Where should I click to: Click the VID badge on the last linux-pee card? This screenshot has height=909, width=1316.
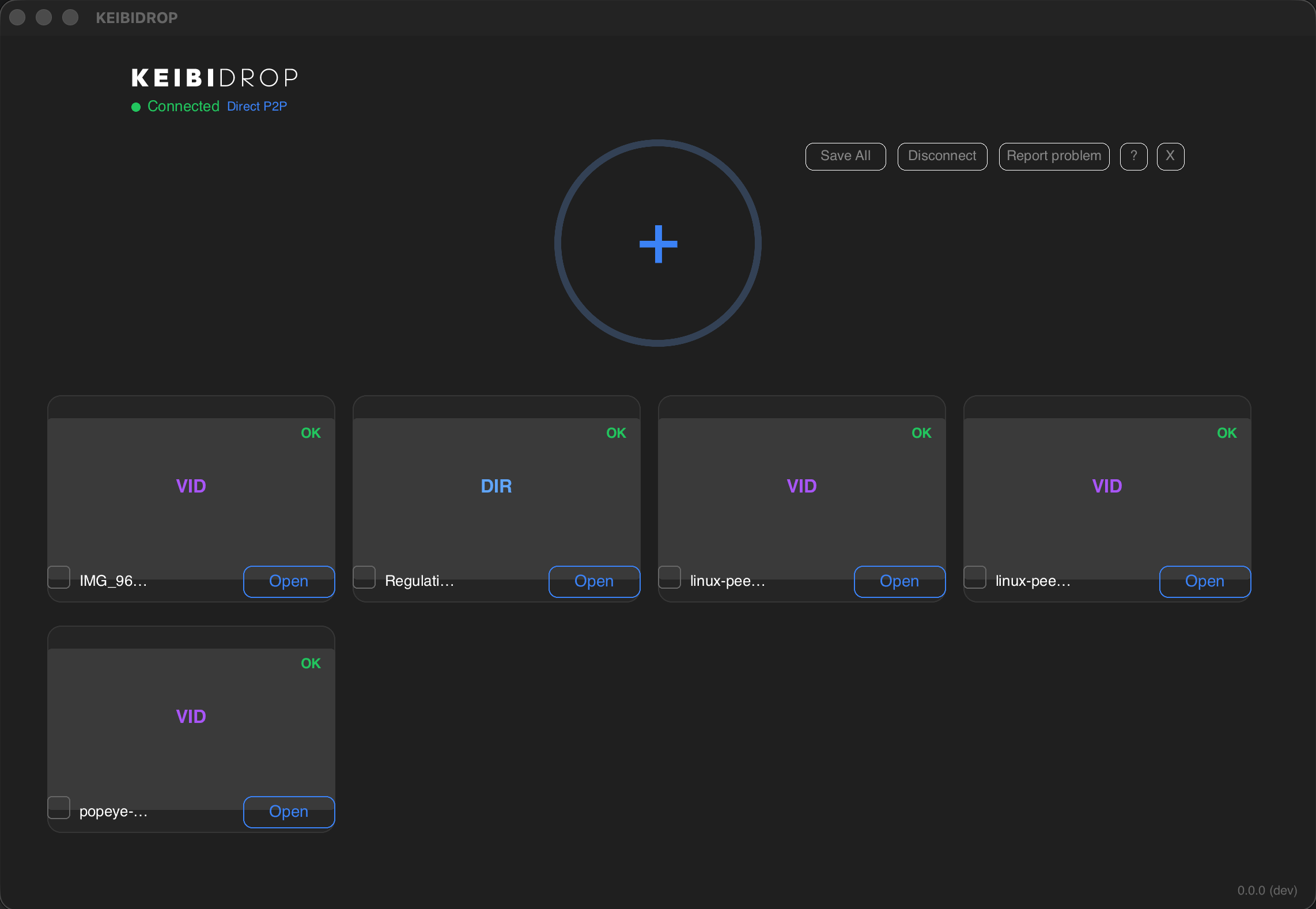click(1106, 486)
